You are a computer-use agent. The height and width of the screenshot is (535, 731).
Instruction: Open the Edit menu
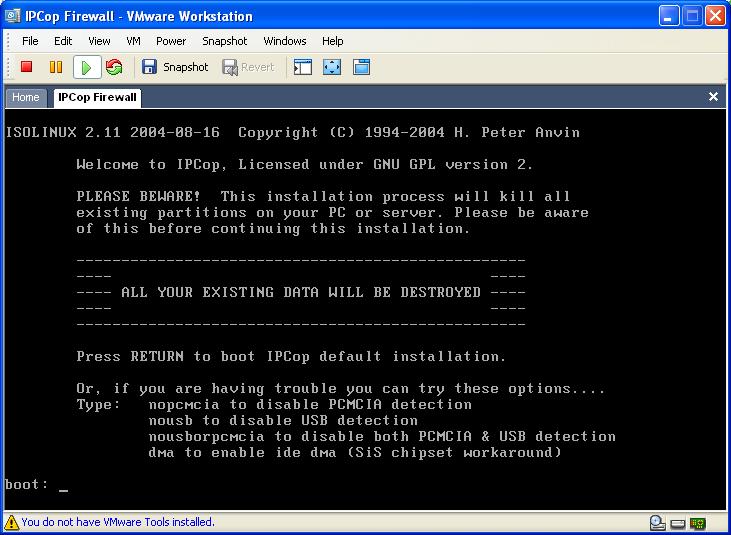coord(63,41)
